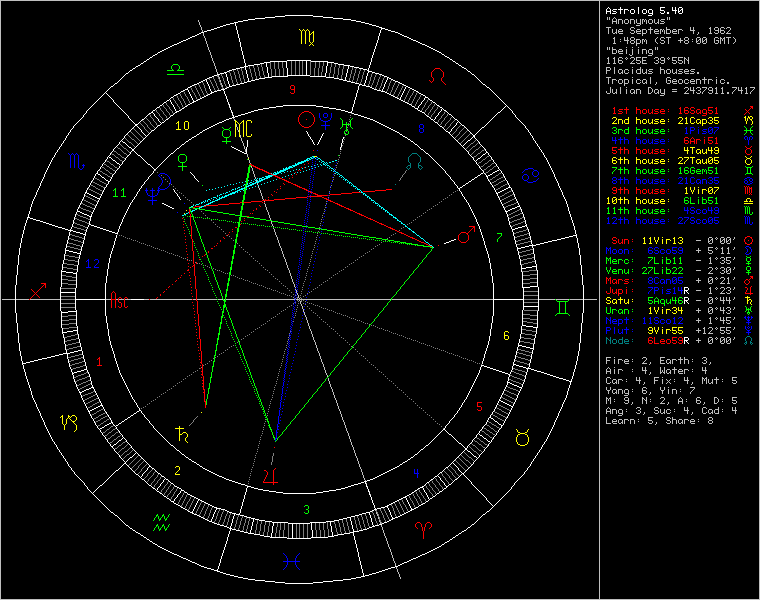Click house number 6 inside the wheel
The height and width of the screenshot is (600, 760).
[506, 336]
